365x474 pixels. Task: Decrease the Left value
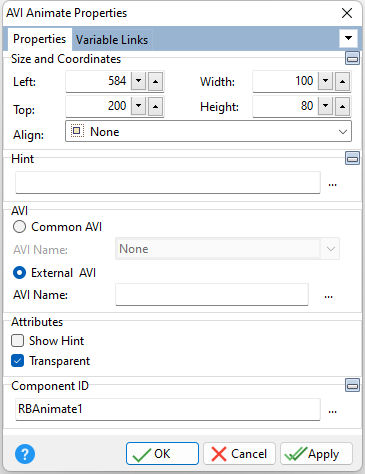139,81
